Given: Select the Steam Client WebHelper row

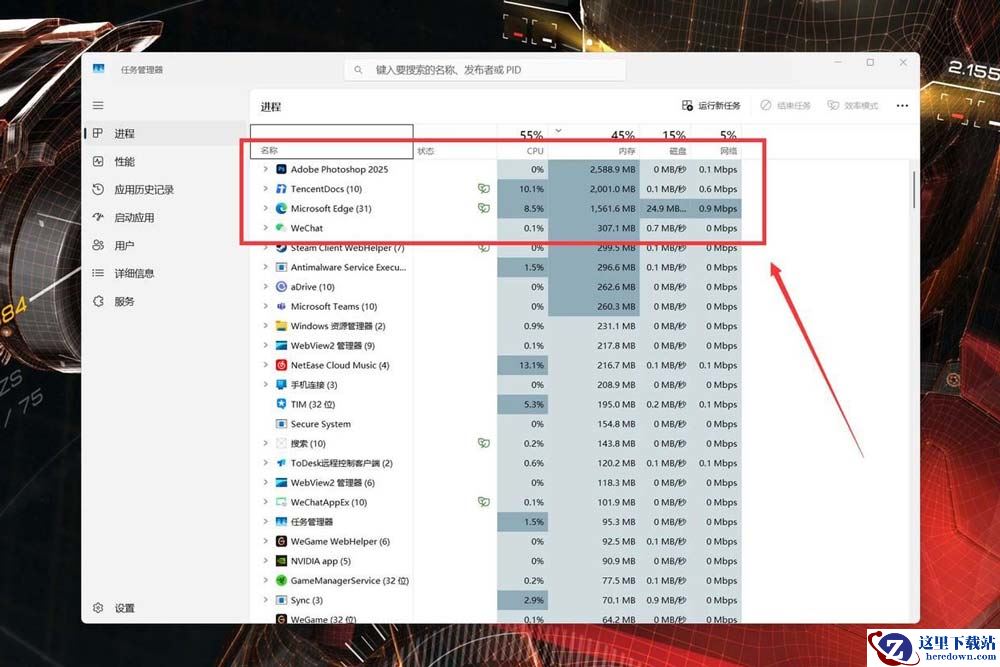Looking at the screenshot, I should [x=496, y=247].
